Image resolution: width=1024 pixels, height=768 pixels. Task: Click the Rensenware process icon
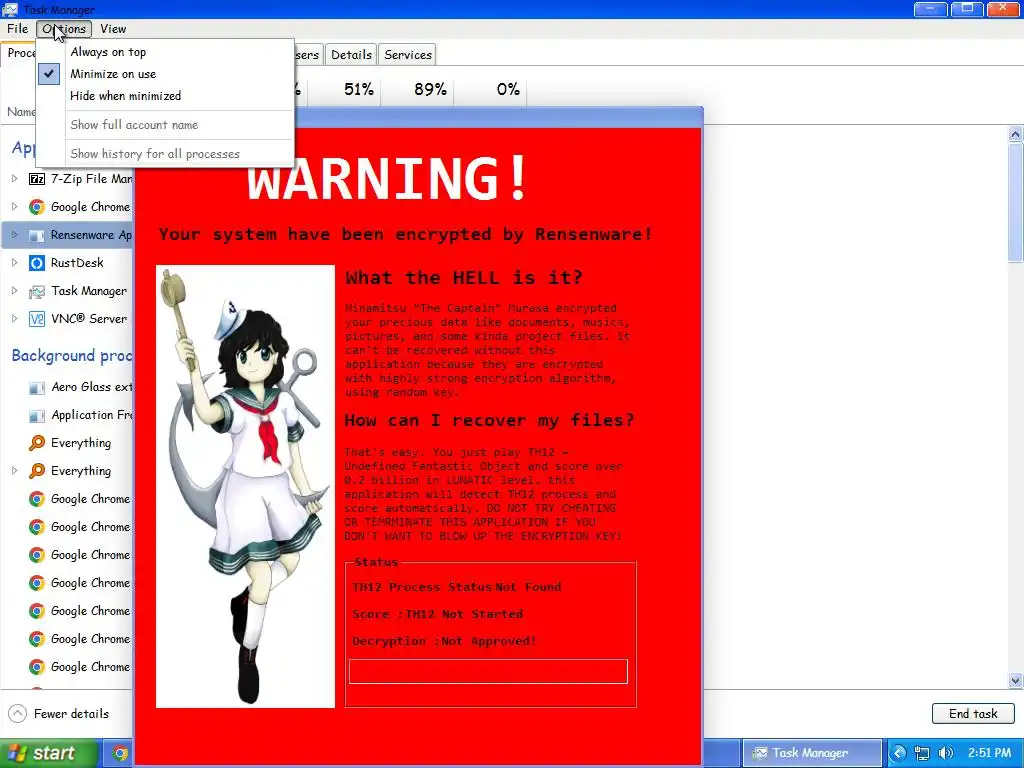(37, 235)
